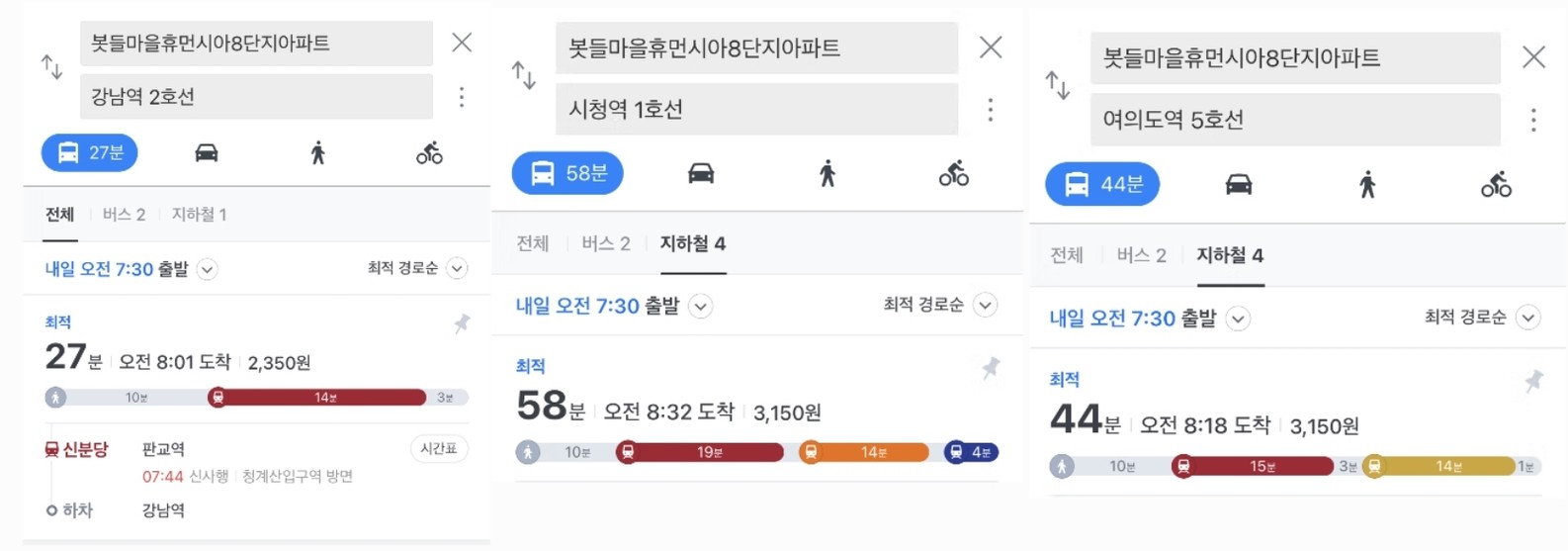Switch to the 지하철 1 tab
1568x551 pixels.
tap(199, 214)
